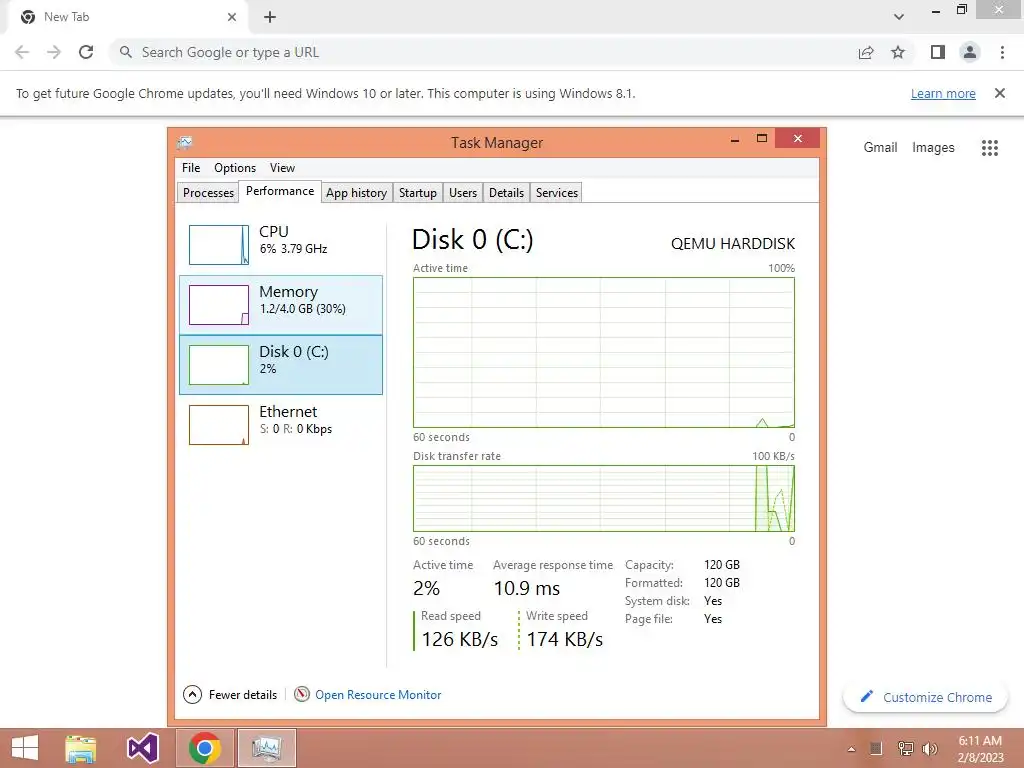Click the network tray icon
The image size is (1024, 768).
[x=906, y=749]
